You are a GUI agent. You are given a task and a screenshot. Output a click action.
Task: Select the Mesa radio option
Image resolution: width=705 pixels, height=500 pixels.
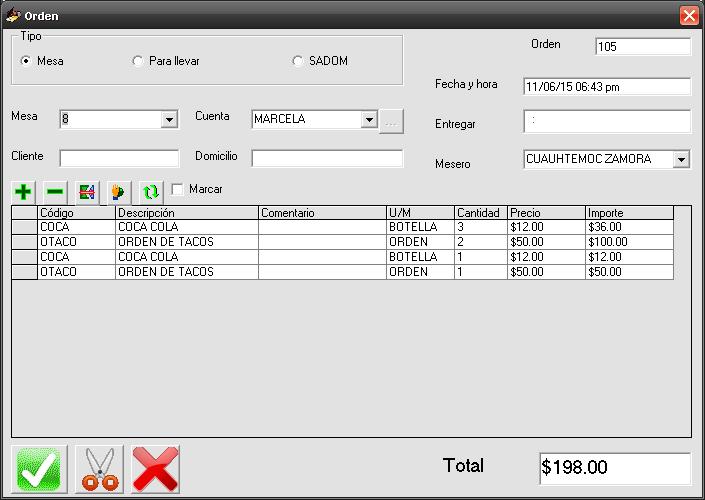(x=27, y=61)
